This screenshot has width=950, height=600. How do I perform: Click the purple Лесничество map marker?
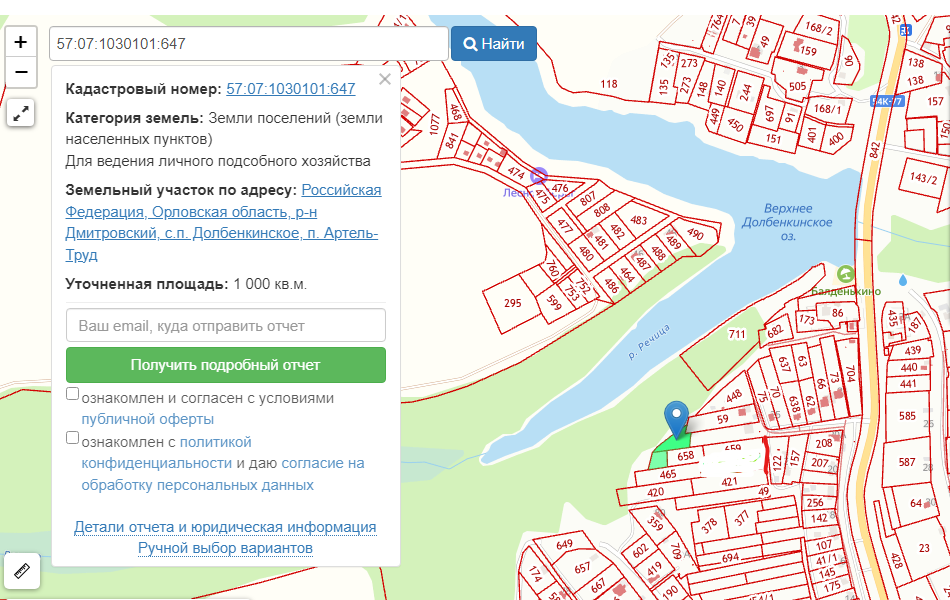539,176
